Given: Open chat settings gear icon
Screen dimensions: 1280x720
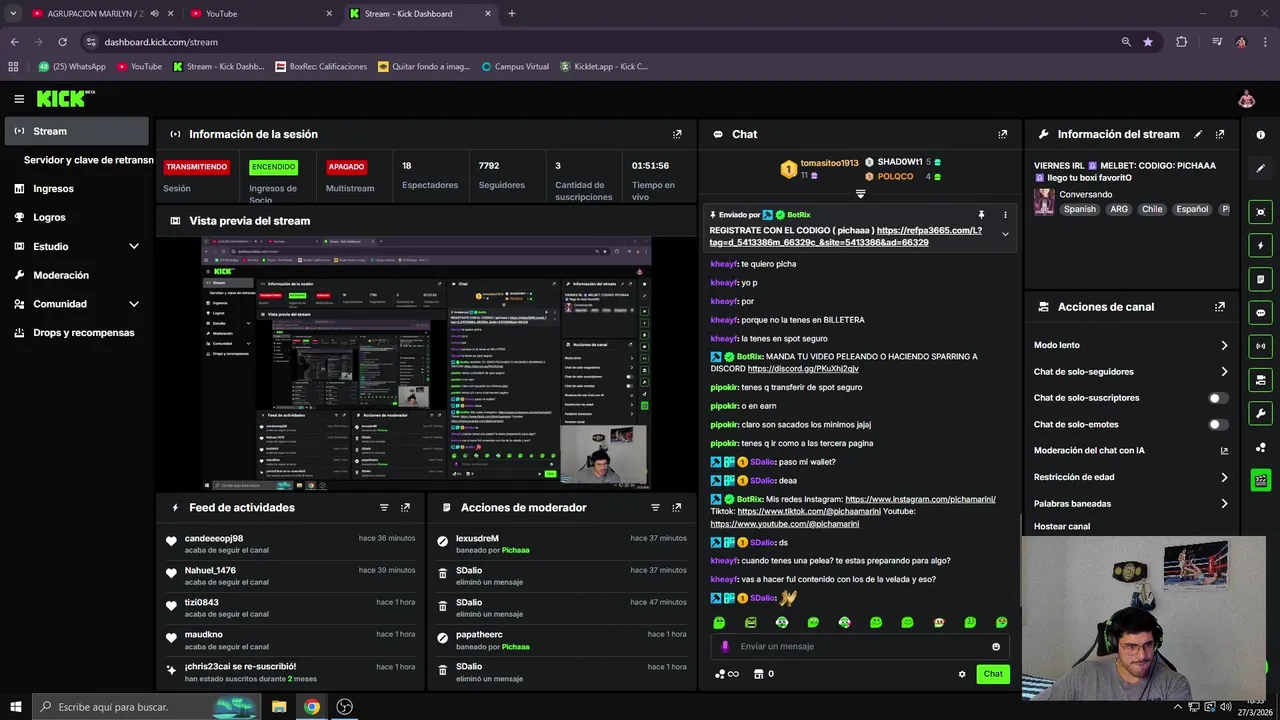Looking at the screenshot, I should [962, 674].
